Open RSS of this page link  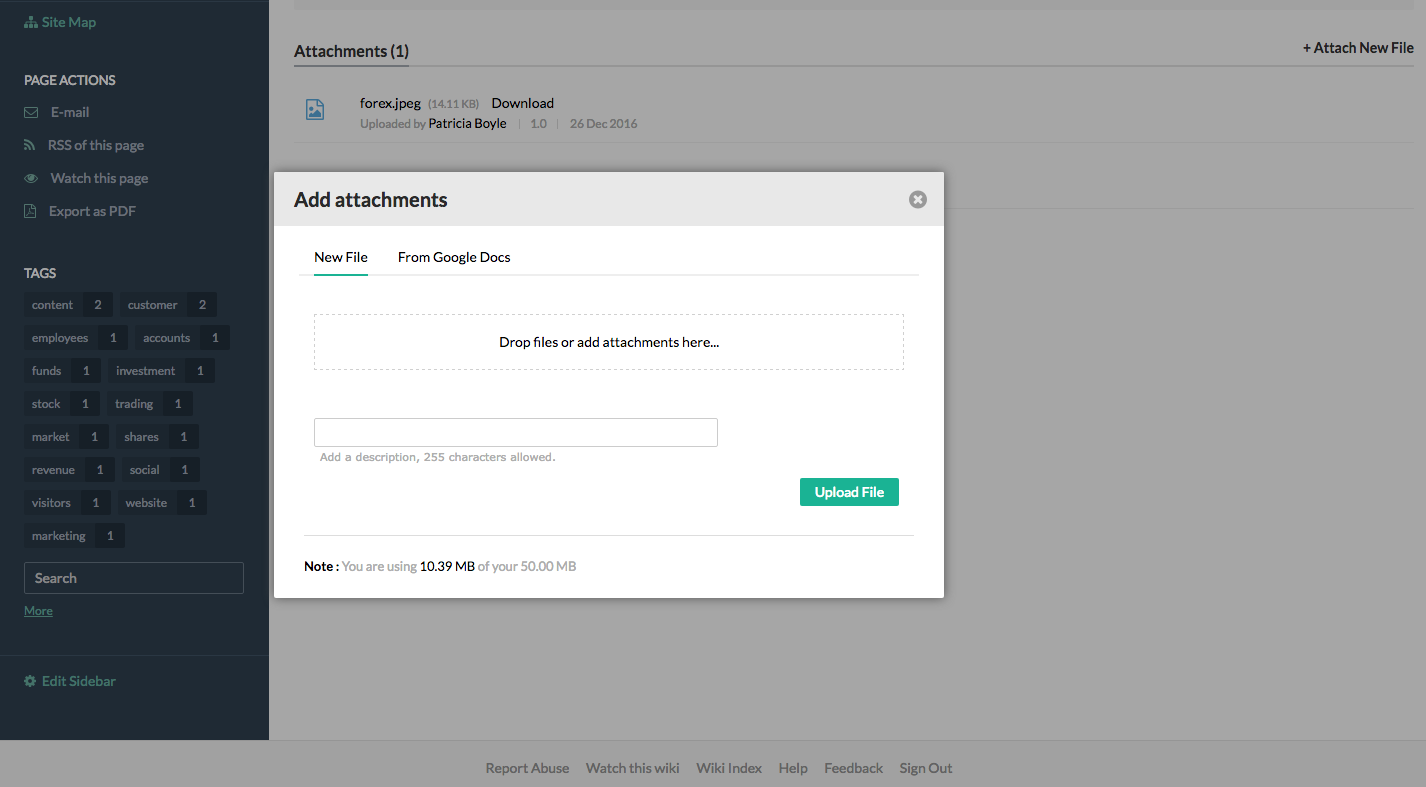pos(96,145)
